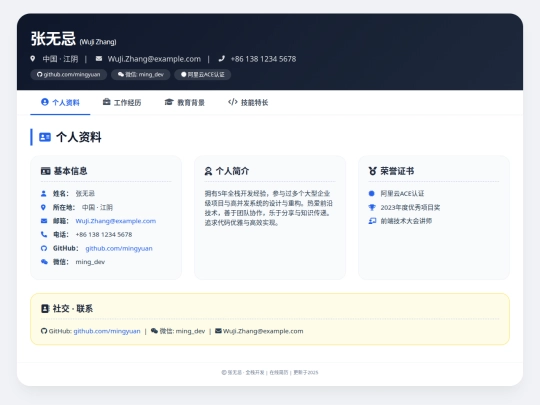Click the header phone number +86 138 1234 5678
540x405 pixels.
(263, 59)
